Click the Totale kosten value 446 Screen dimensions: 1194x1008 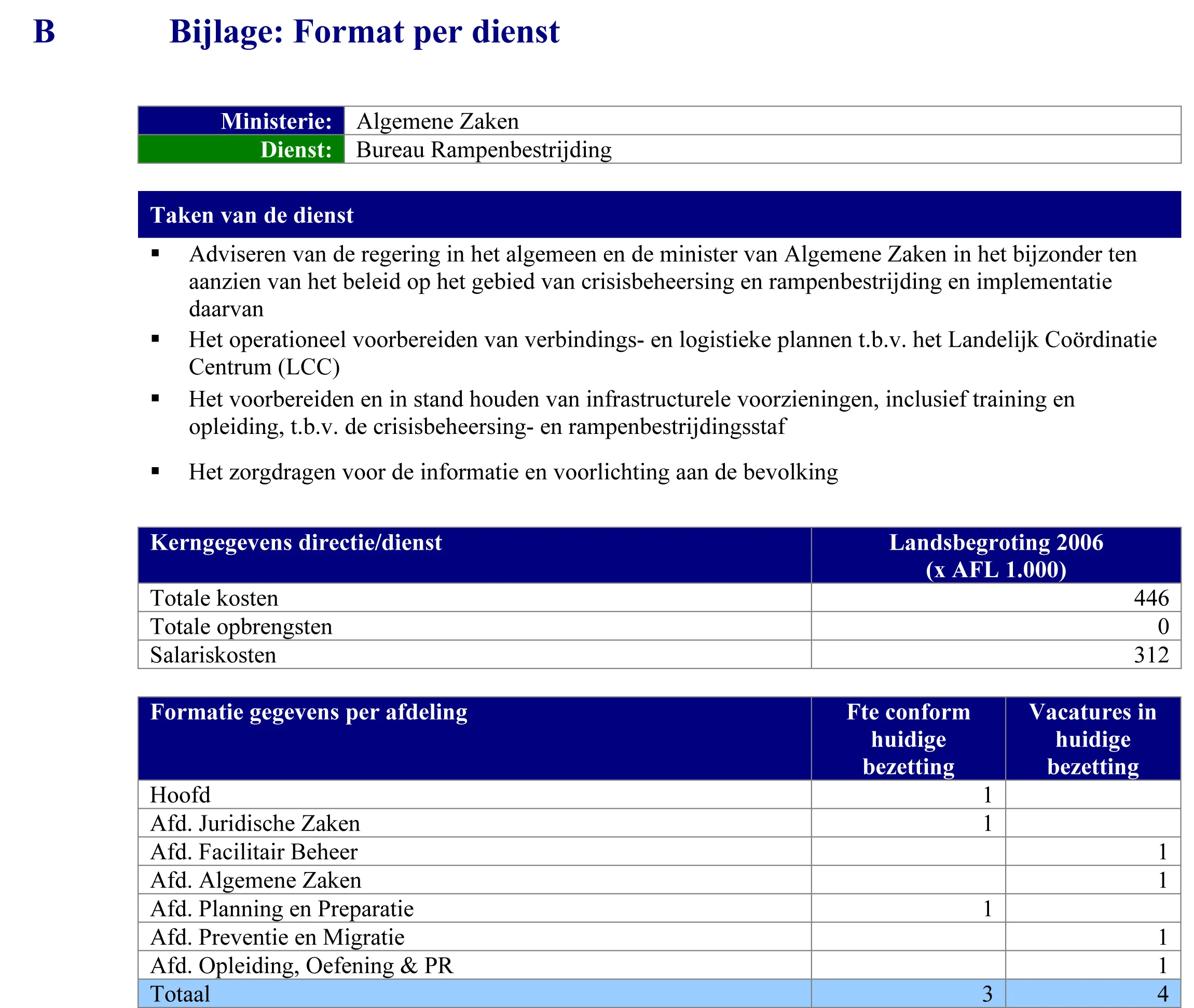click(x=1150, y=598)
